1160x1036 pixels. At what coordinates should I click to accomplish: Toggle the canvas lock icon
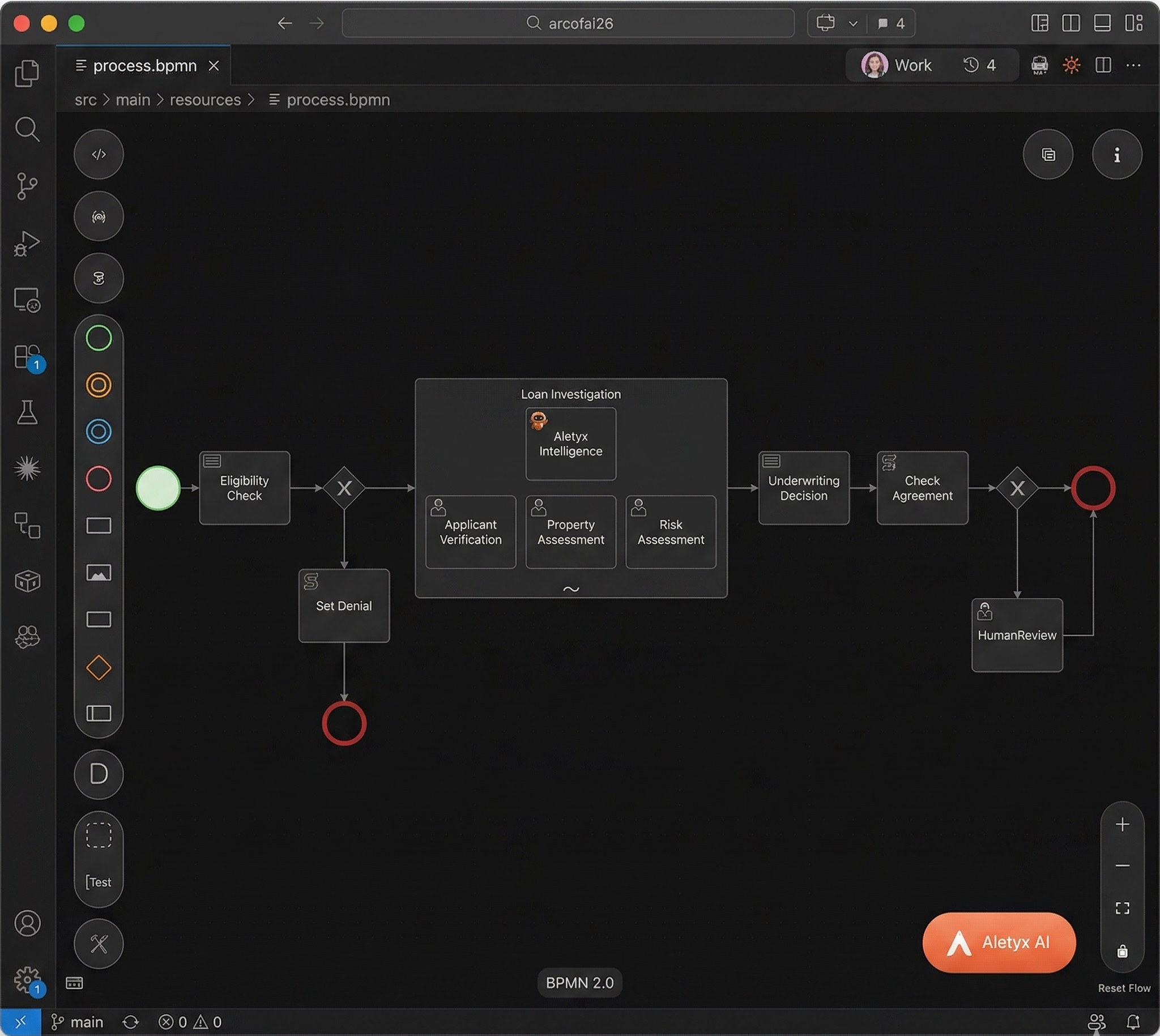pos(1121,951)
